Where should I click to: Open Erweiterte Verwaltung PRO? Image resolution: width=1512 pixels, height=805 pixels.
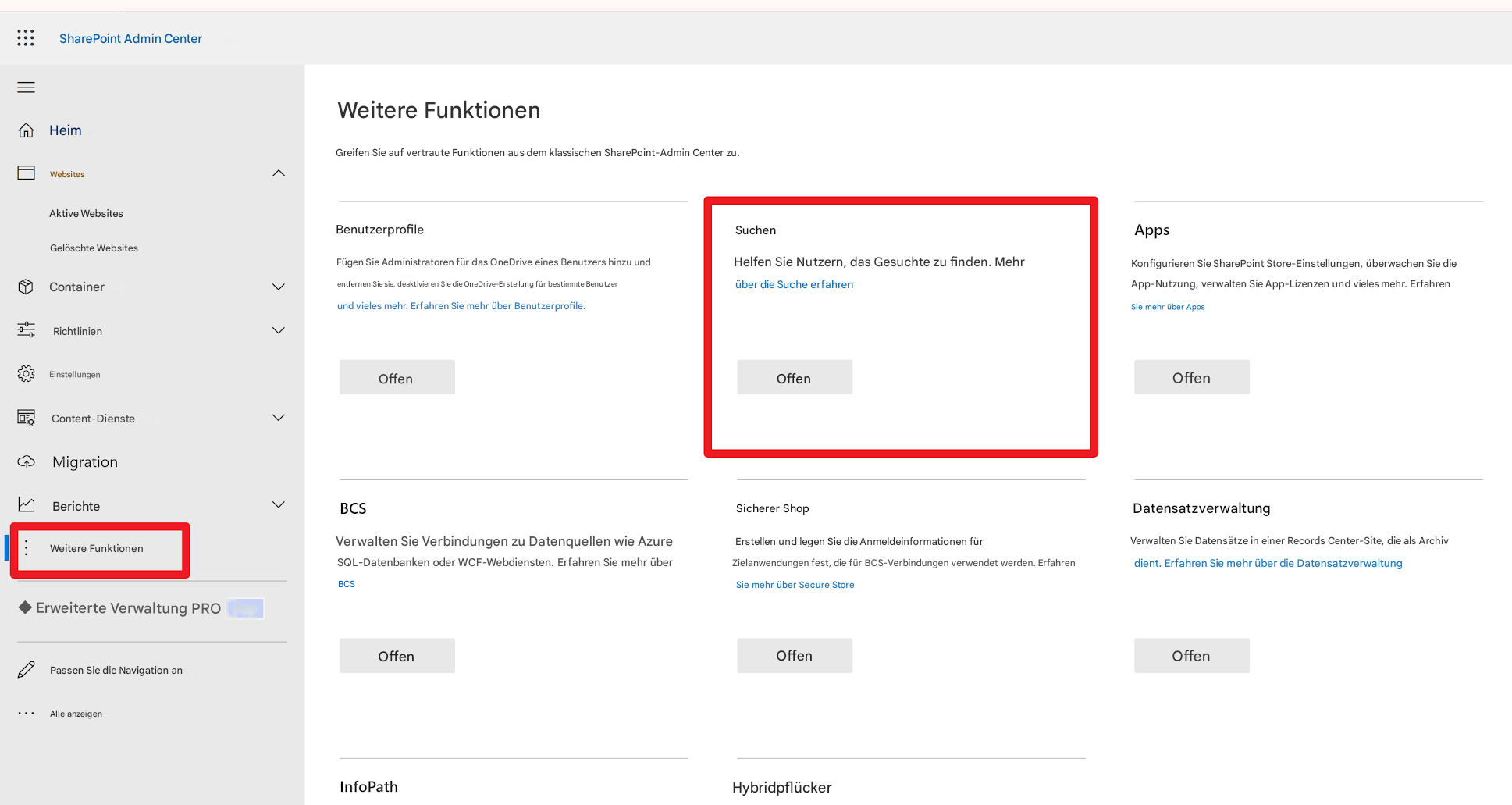pos(129,608)
